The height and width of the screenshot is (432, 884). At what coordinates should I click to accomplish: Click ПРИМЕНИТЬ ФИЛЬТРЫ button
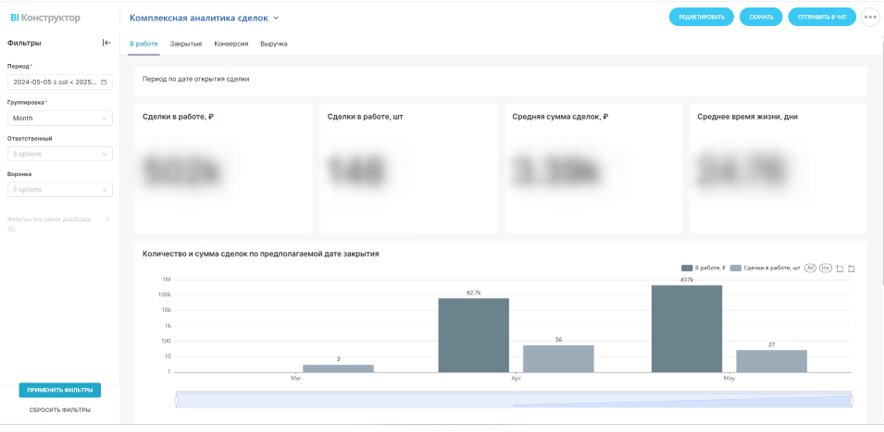(x=60, y=390)
